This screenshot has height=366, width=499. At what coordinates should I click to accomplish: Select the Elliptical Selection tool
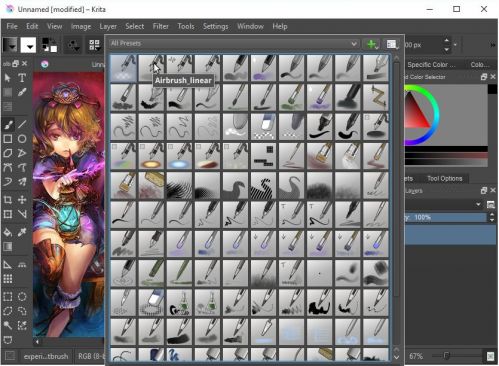[x=22, y=297]
